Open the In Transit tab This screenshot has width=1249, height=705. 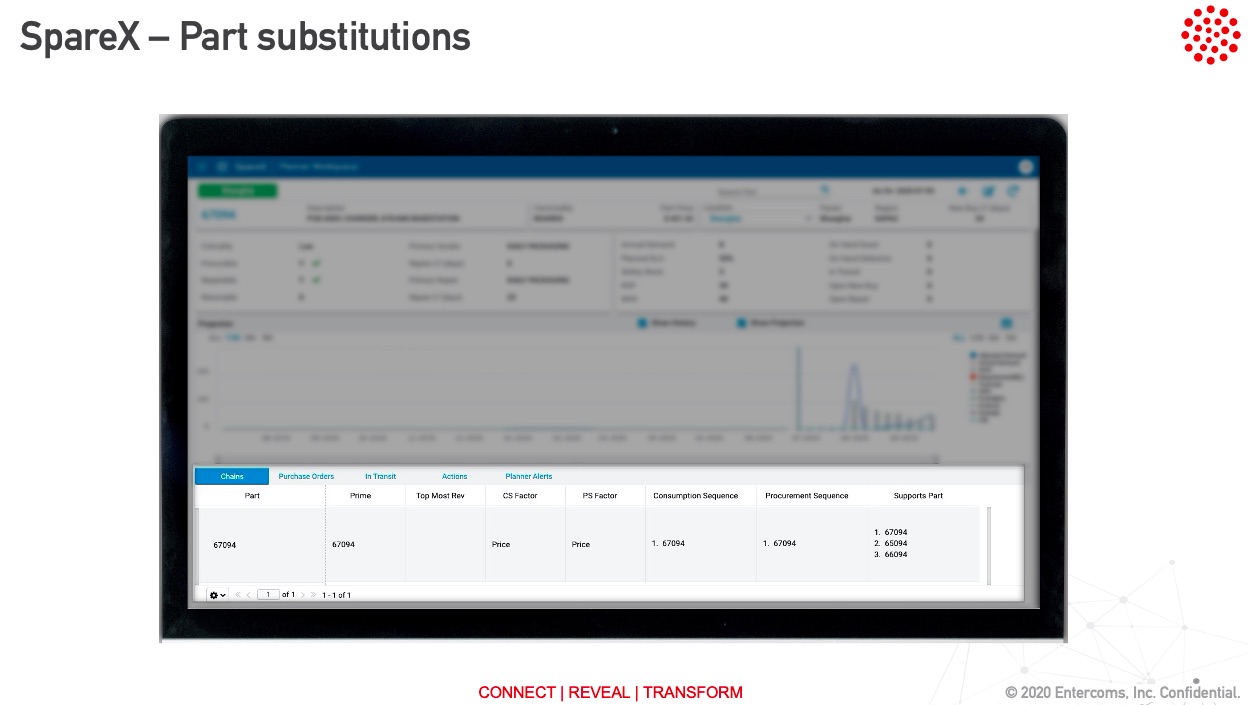(380, 477)
